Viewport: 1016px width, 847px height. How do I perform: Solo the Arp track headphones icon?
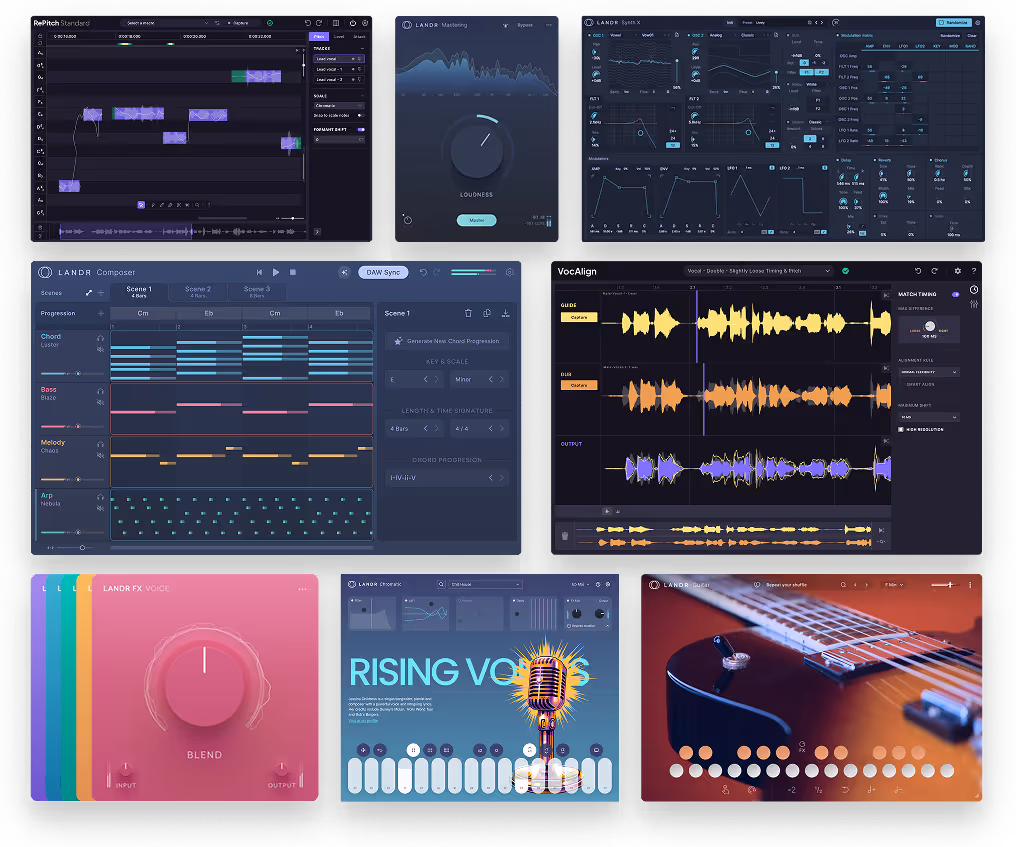(x=100, y=497)
